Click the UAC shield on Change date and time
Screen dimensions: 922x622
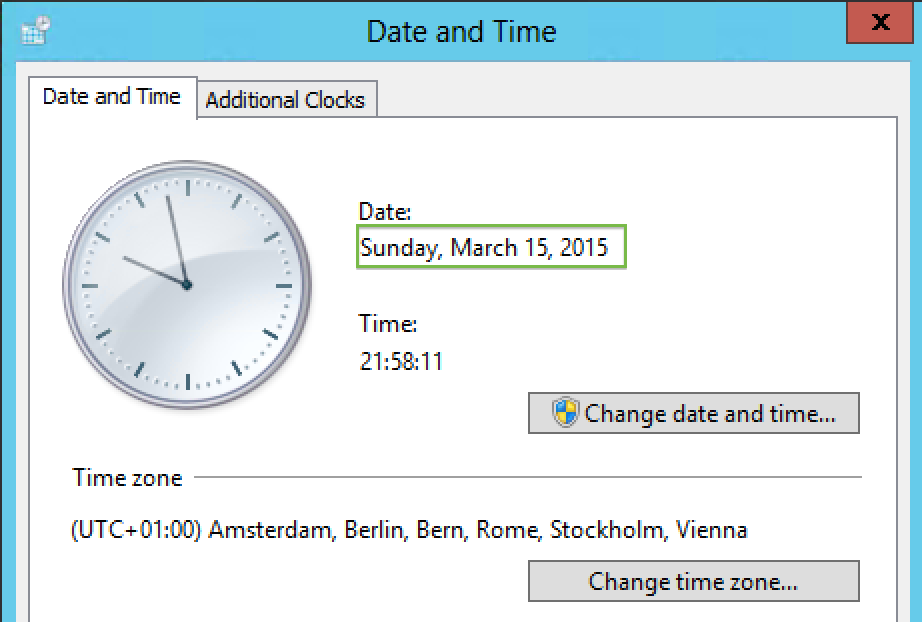coord(566,413)
